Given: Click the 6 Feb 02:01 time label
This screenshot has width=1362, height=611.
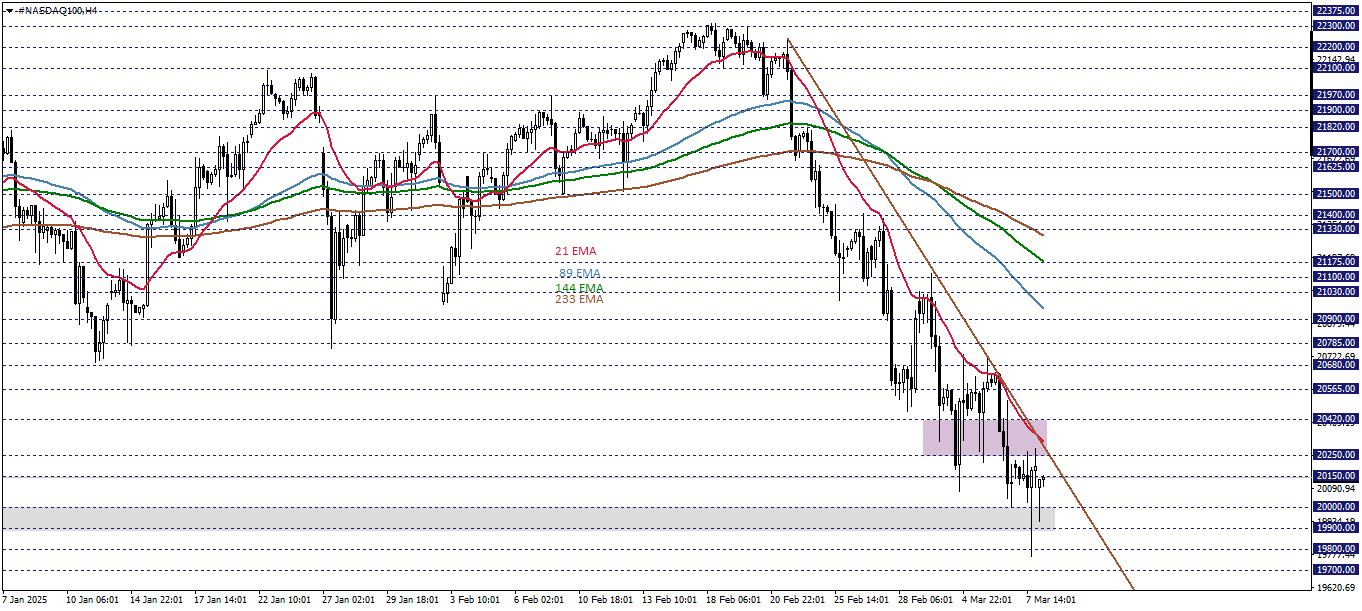Looking at the screenshot, I should [539, 600].
